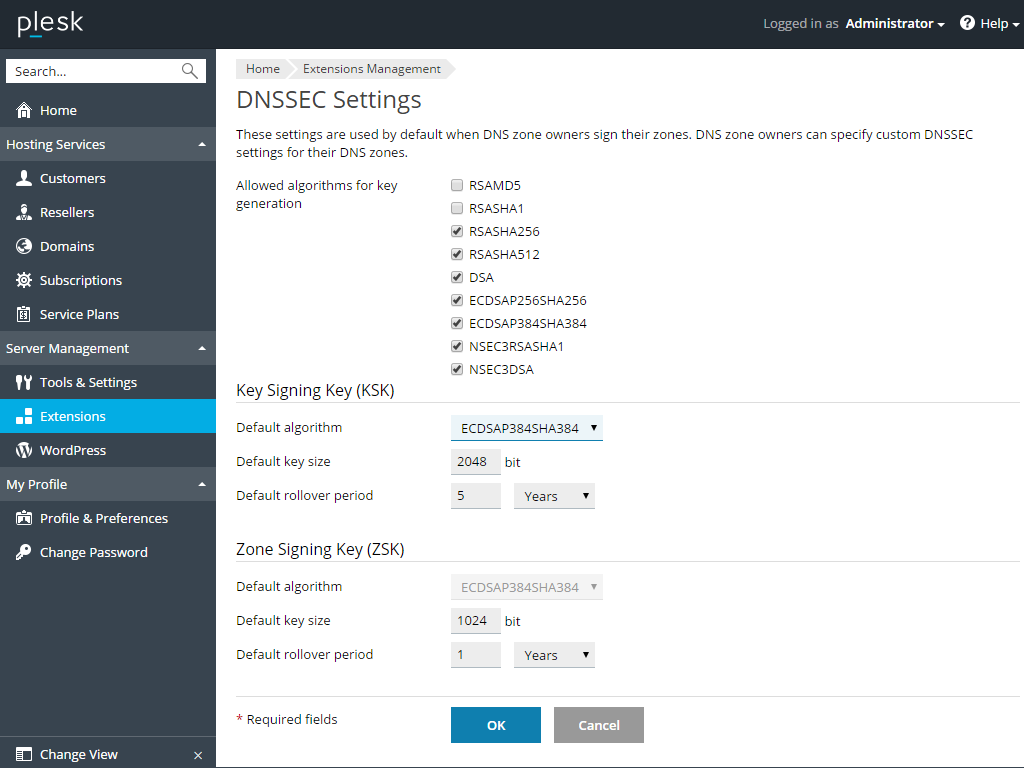Click the Customers person icon

click(x=24, y=178)
